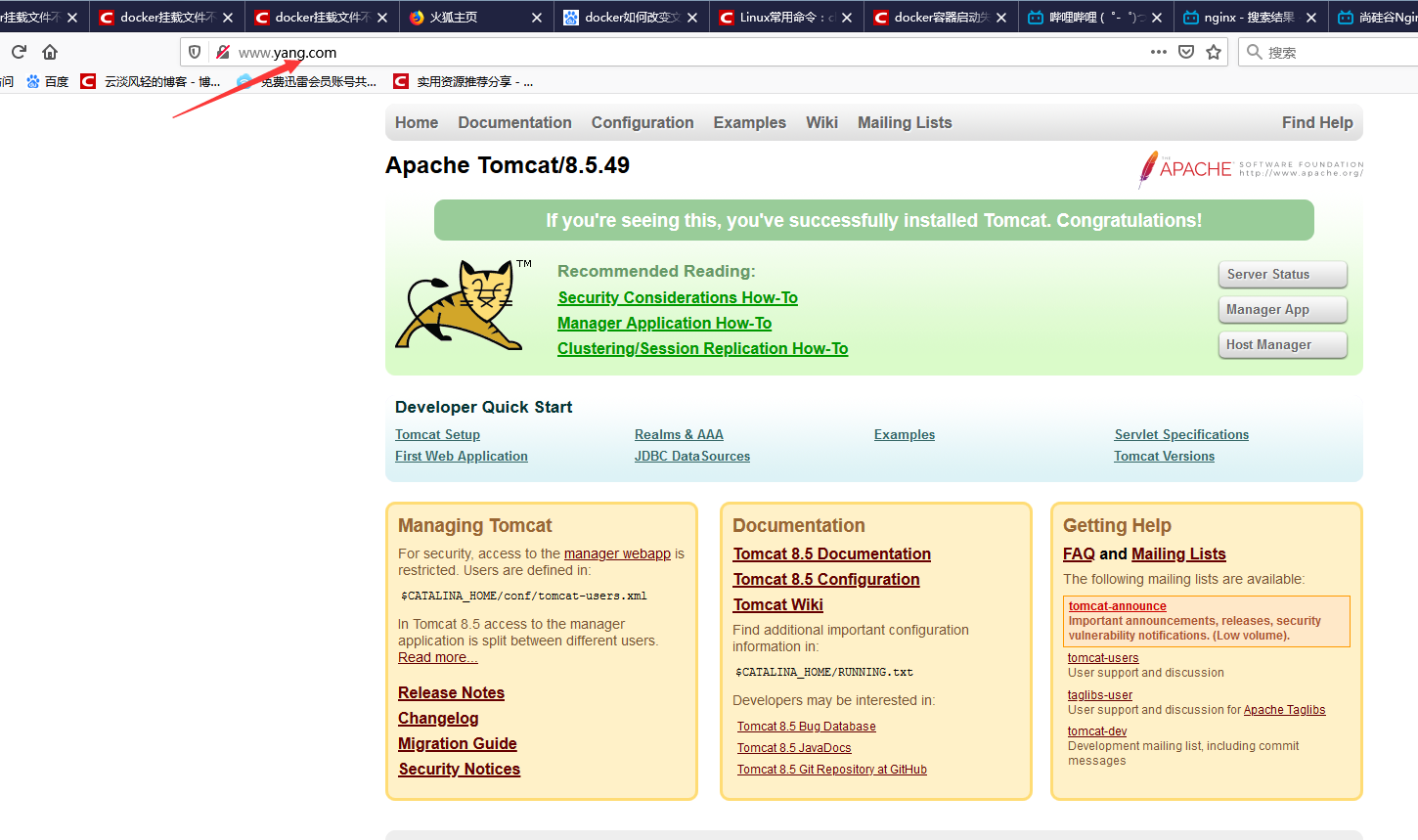The height and width of the screenshot is (840, 1418).
Task: Open Tomcat 8.5 Documentation link
Action: click(x=832, y=553)
